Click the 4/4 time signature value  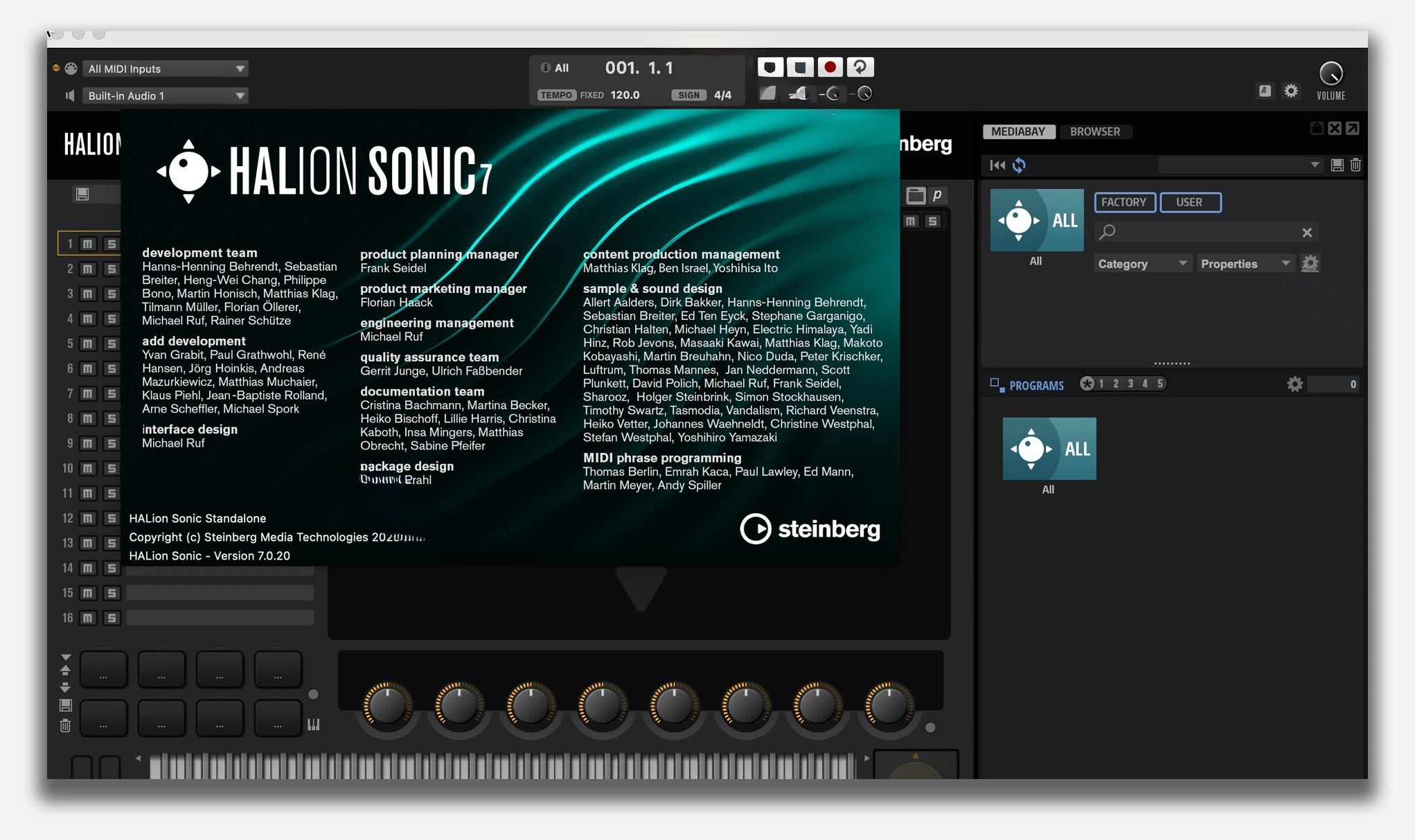pos(722,95)
